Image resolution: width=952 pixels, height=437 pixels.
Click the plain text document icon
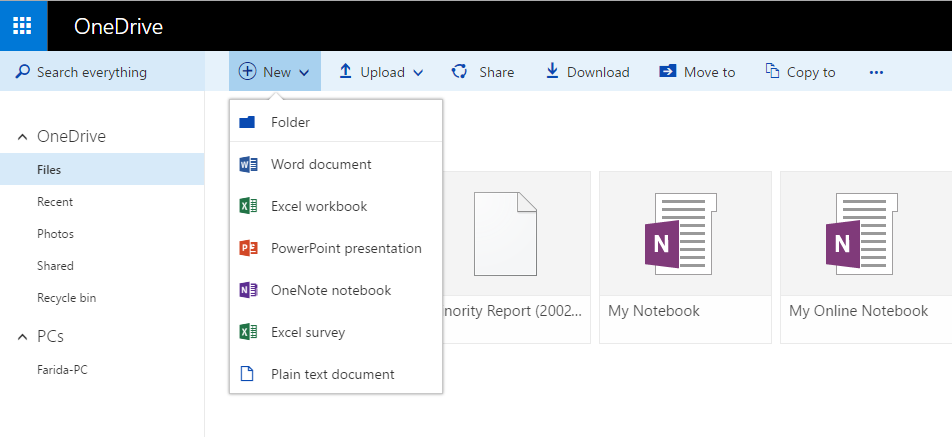pyautogui.click(x=246, y=374)
